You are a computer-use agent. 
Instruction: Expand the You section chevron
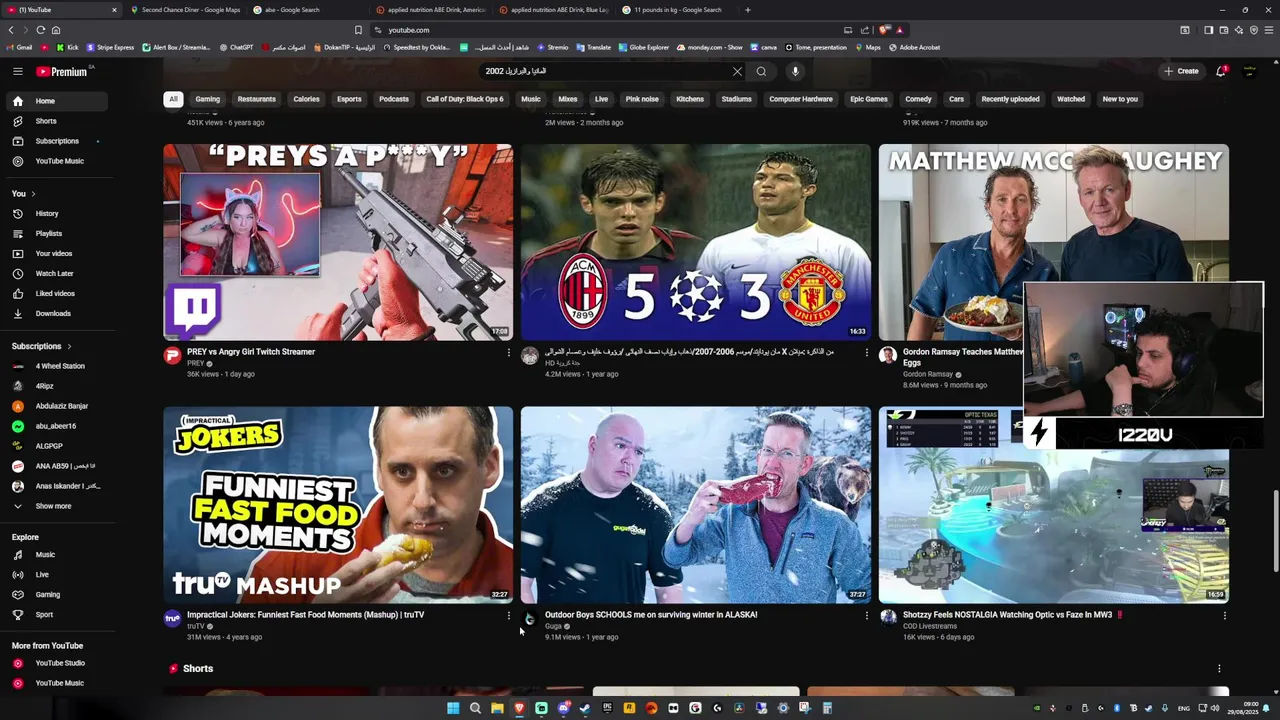(33, 194)
